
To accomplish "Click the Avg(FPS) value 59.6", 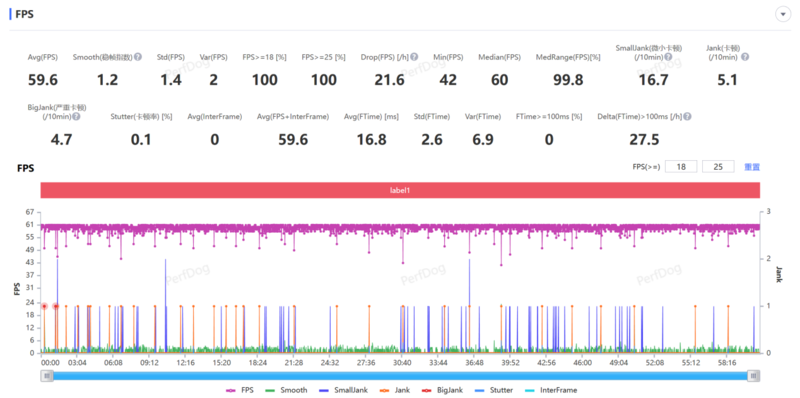I will coord(43,80).
